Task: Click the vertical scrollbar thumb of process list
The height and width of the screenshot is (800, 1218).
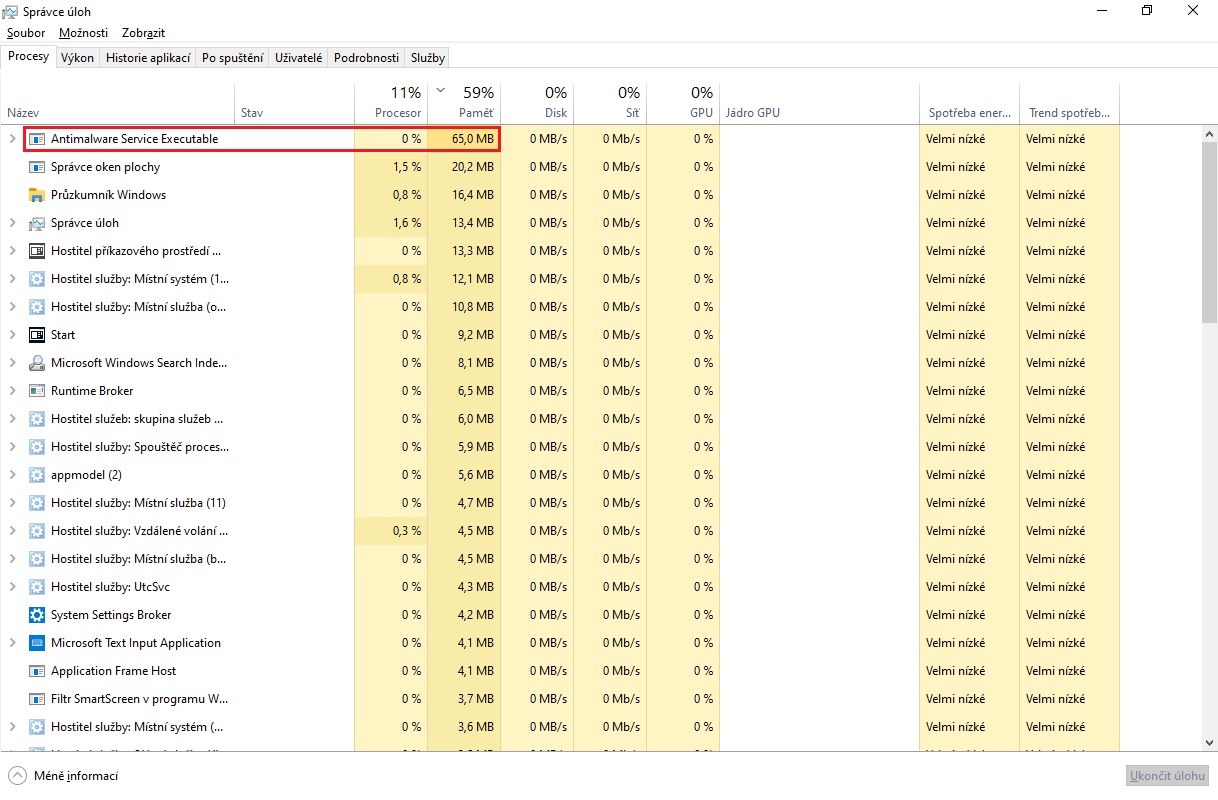Action: (1209, 231)
